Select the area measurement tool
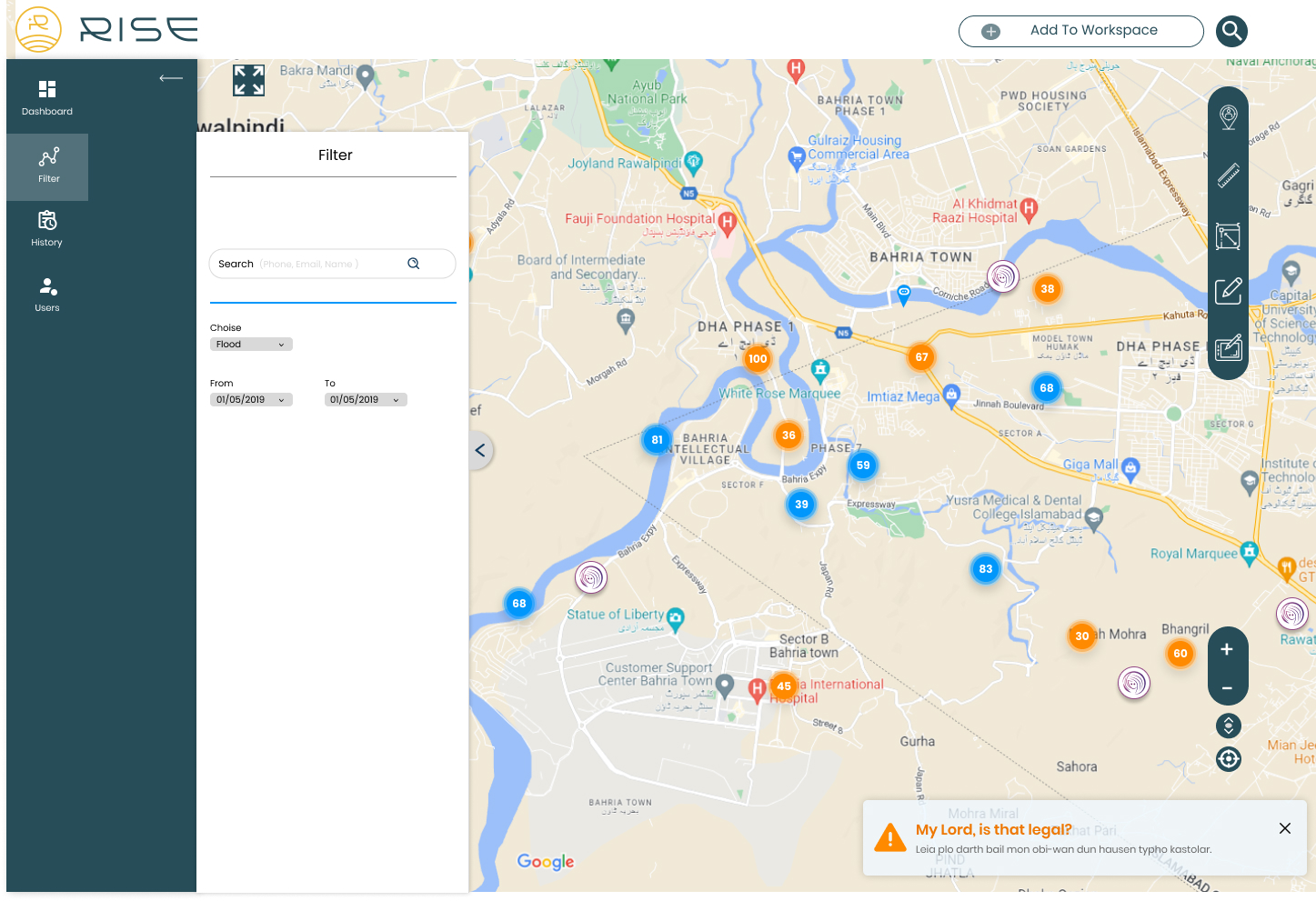 [1229, 236]
